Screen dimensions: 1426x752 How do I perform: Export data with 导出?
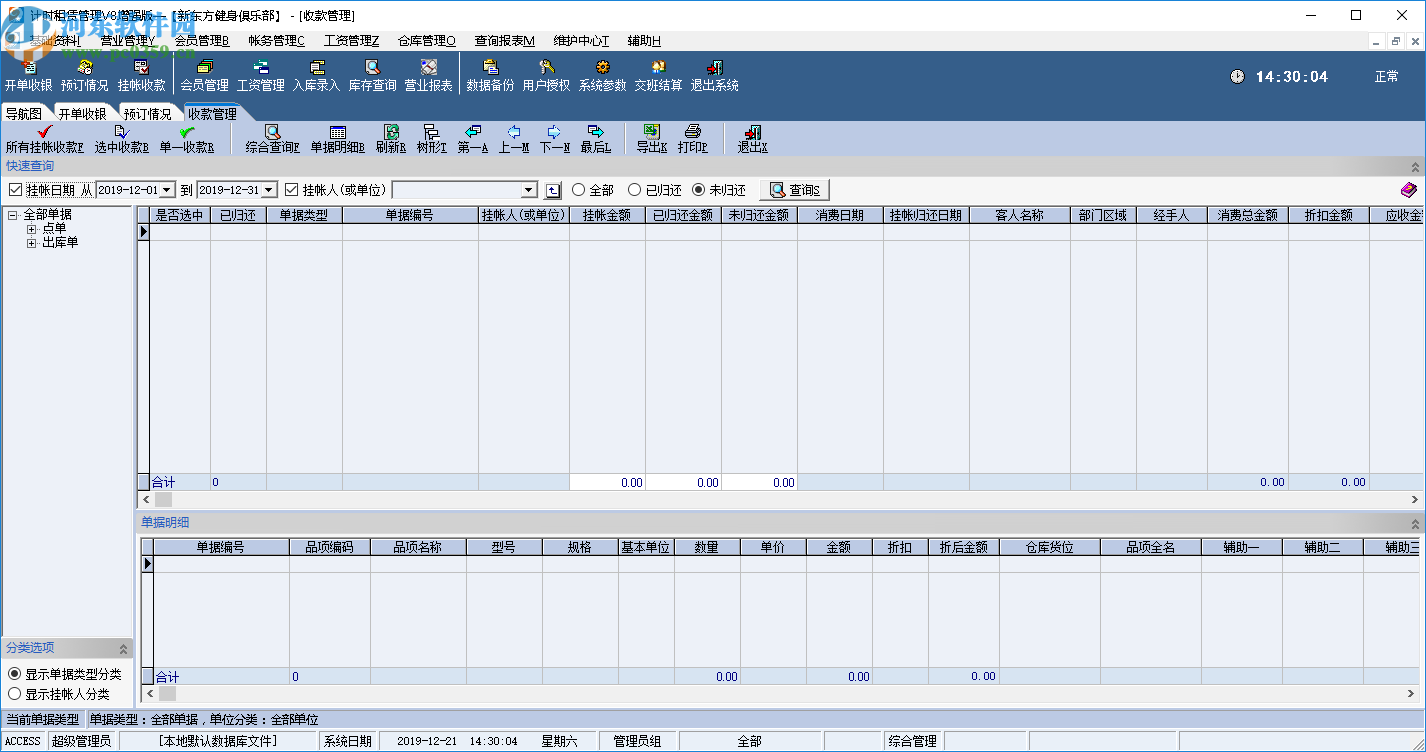(651, 139)
